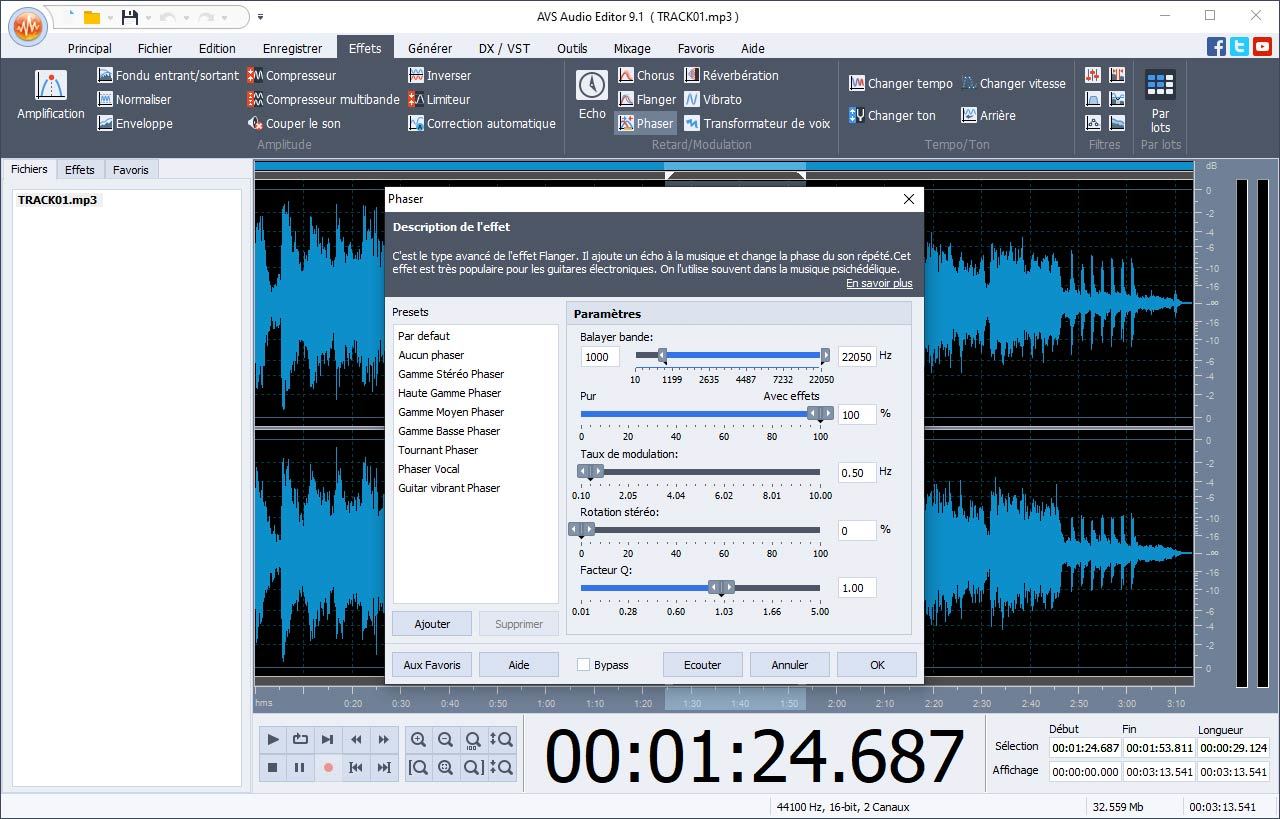1280x819 pixels.
Task: Select the Flanger effect
Action: [646, 99]
